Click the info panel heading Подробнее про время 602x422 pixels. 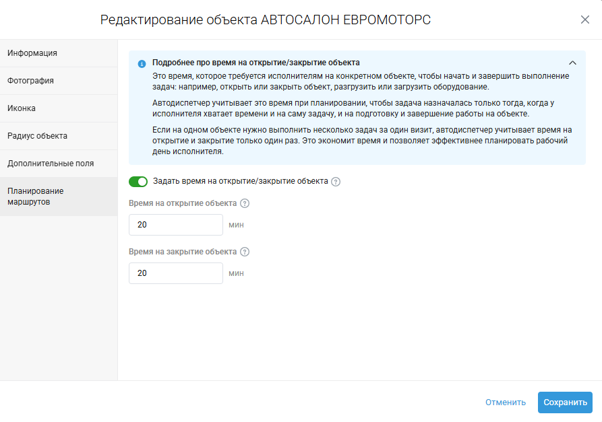256,62
